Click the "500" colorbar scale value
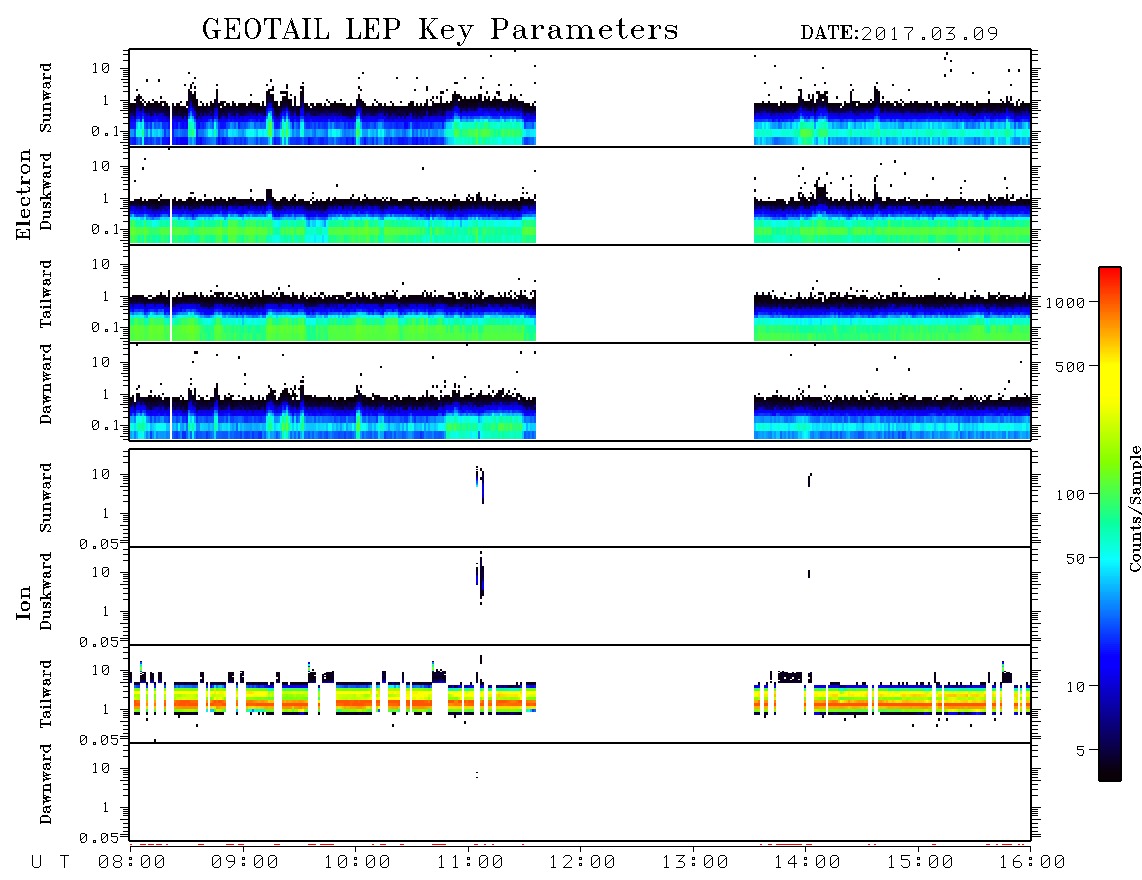1142x880 pixels. pos(1070,367)
